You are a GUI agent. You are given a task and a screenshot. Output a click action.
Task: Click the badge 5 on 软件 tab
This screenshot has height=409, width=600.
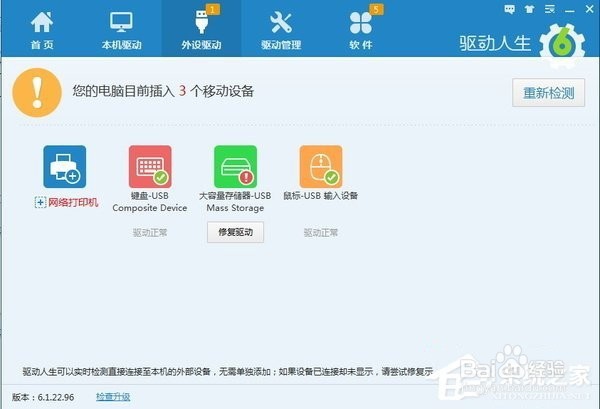click(x=376, y=9)
